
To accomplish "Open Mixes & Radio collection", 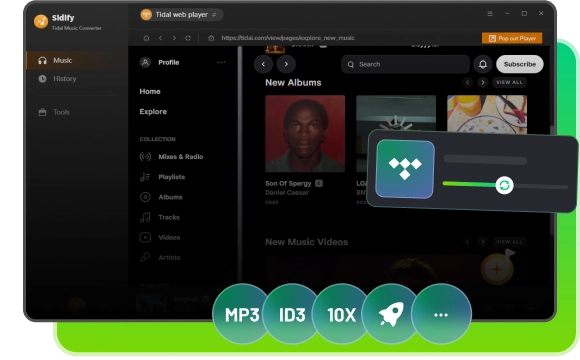I will click(x=171, y=157).
